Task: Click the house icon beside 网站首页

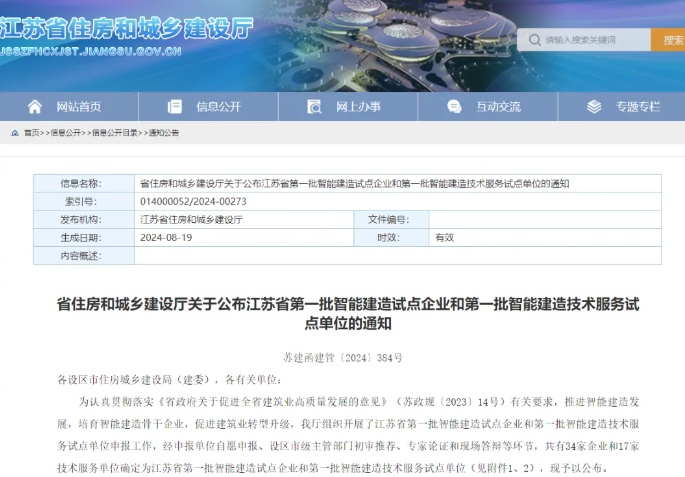Action: [35, 106]
